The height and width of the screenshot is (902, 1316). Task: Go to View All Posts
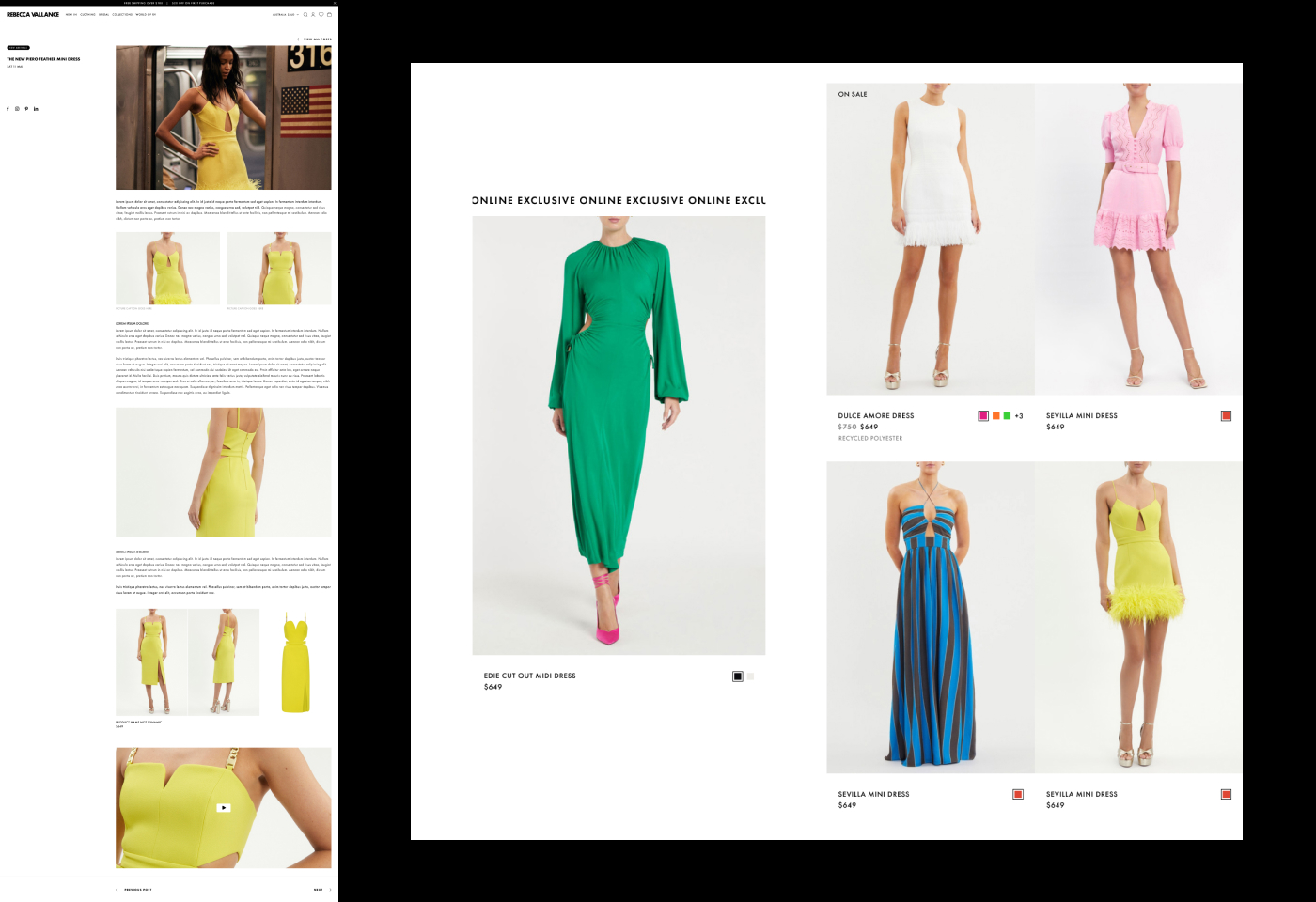pyautogui.click(x=317, y=39)
